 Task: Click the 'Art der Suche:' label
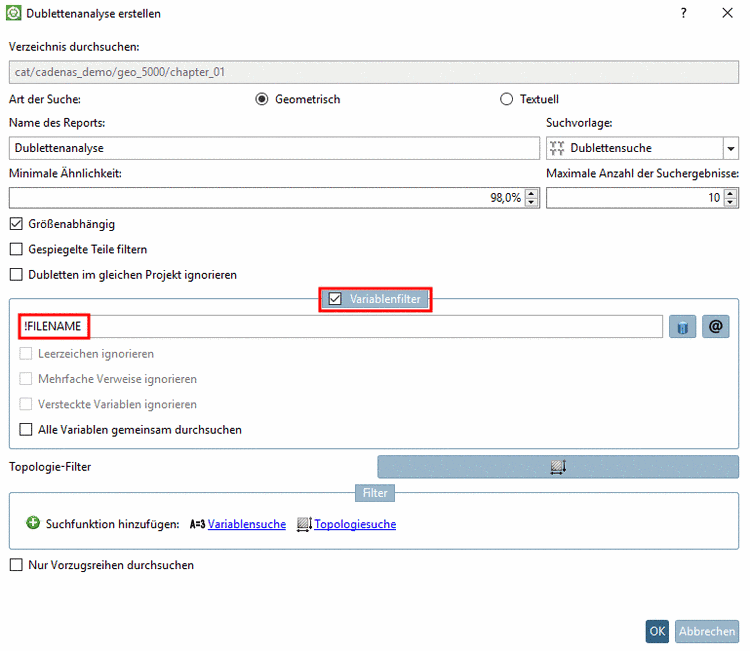tap(45, 99)
